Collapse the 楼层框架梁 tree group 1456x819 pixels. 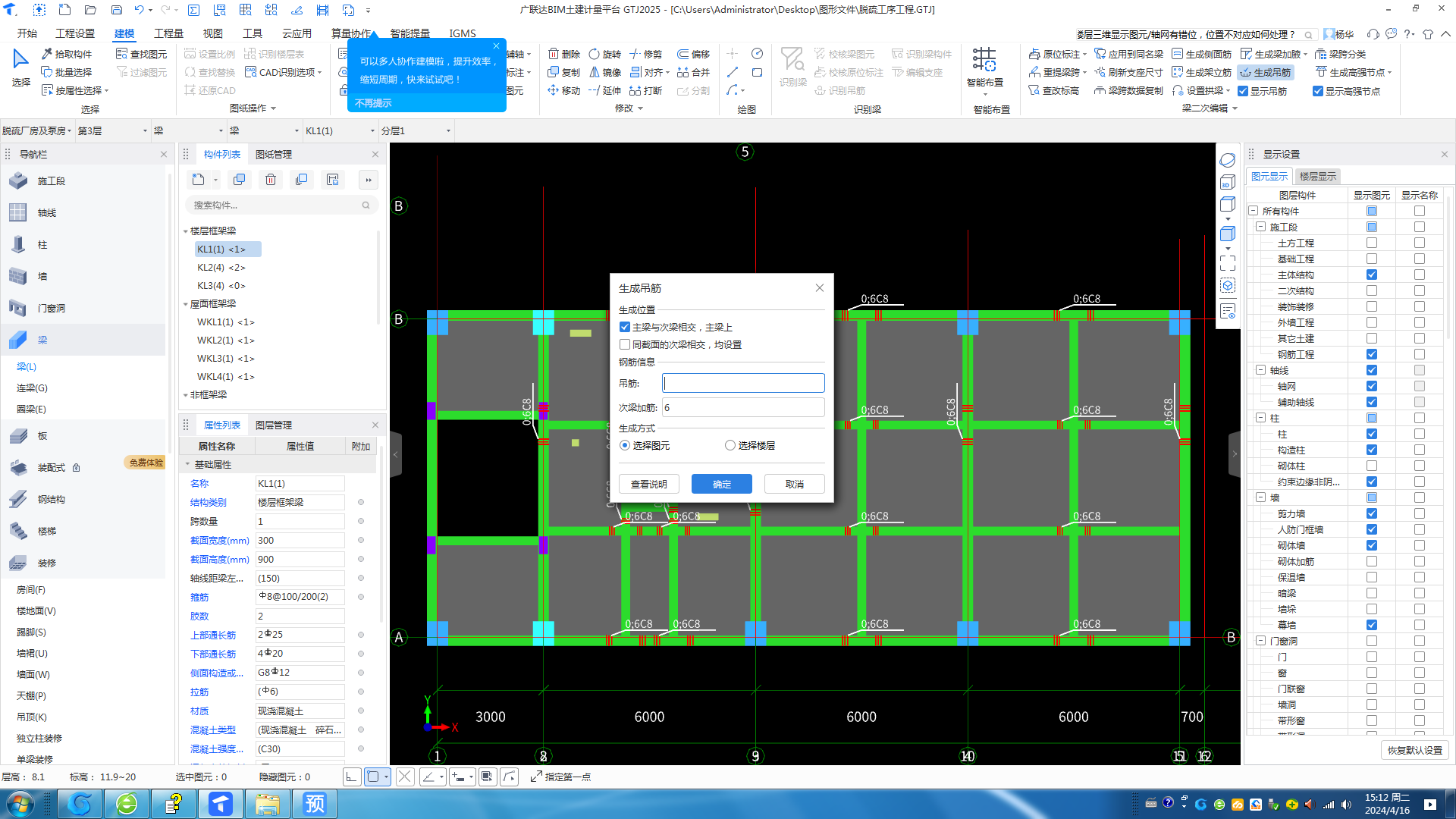[186, 231]
